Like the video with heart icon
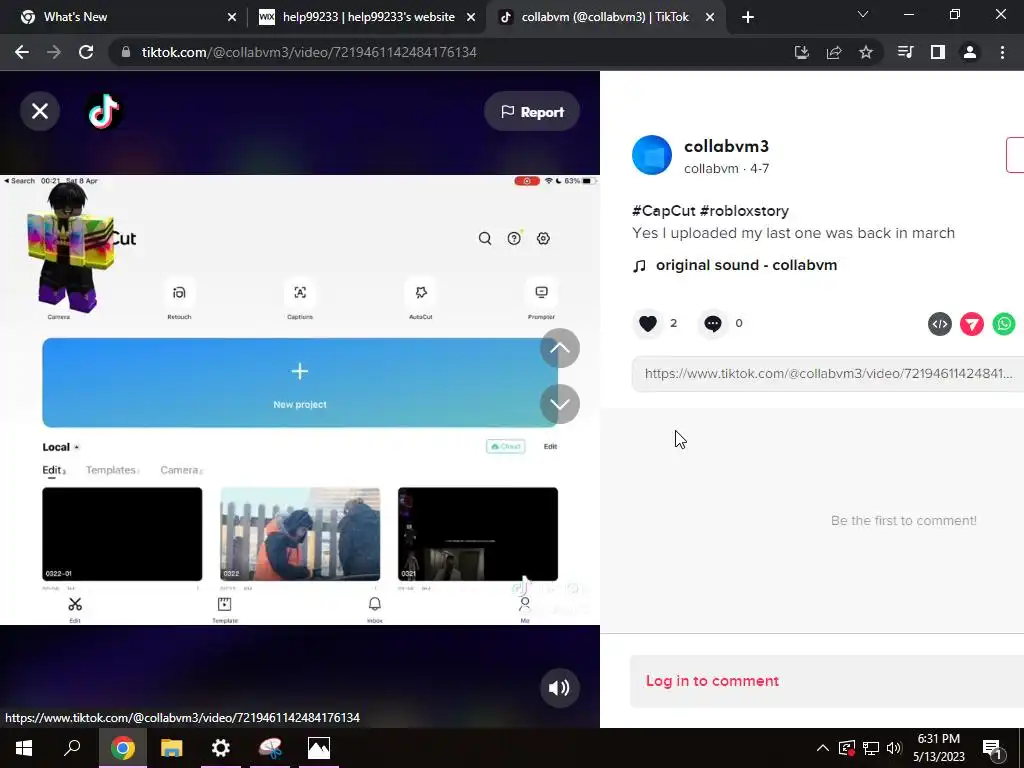1024x768 pixels. (x=648, y=323)
